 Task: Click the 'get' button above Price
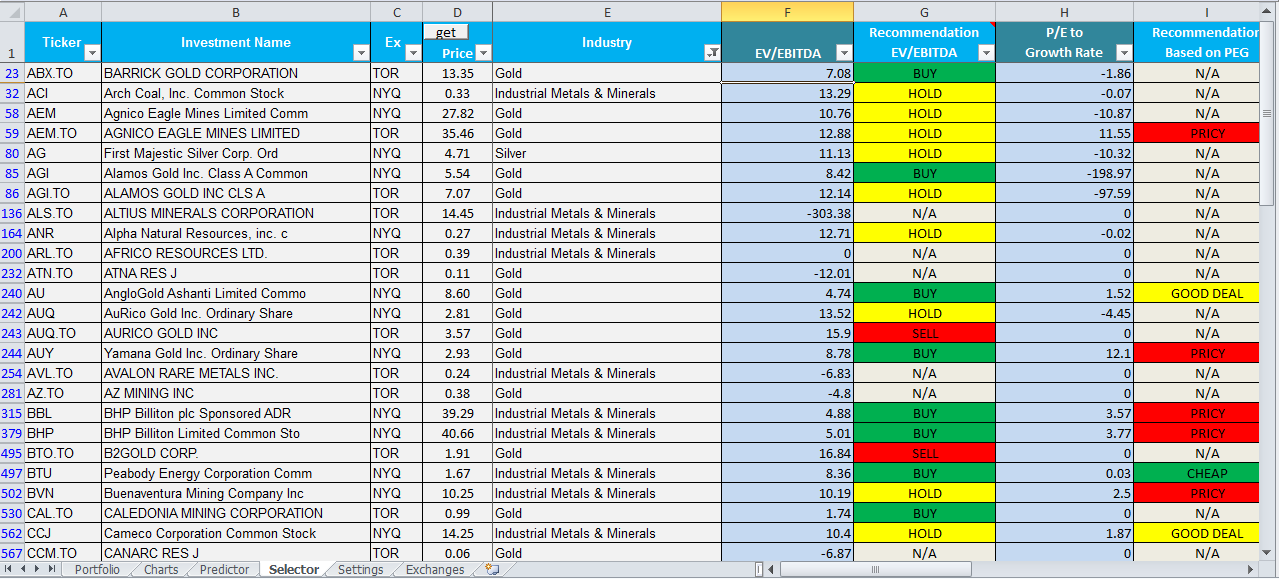click(x=446, y=32)
